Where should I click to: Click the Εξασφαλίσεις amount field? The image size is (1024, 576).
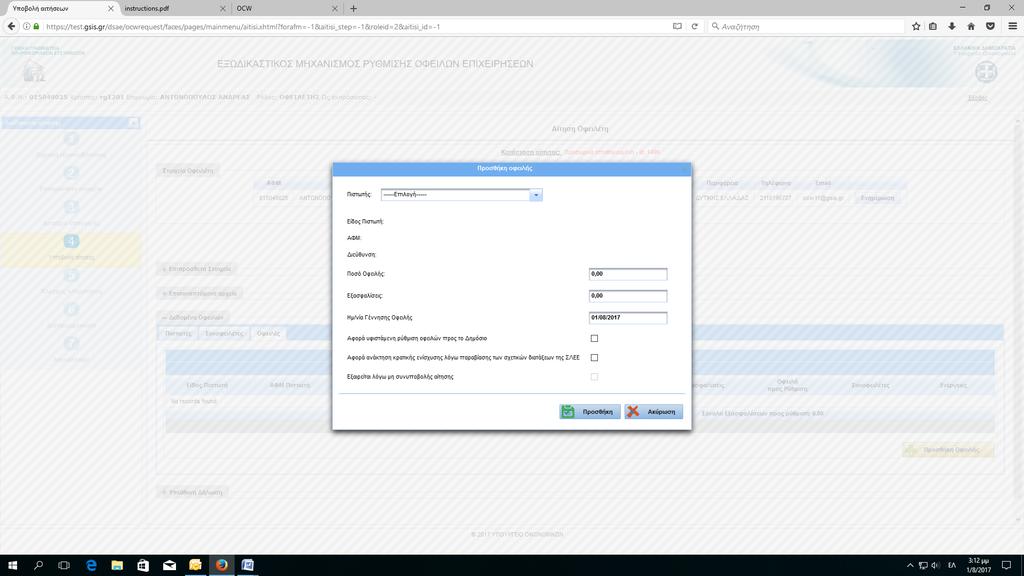(x=628, y=296)
